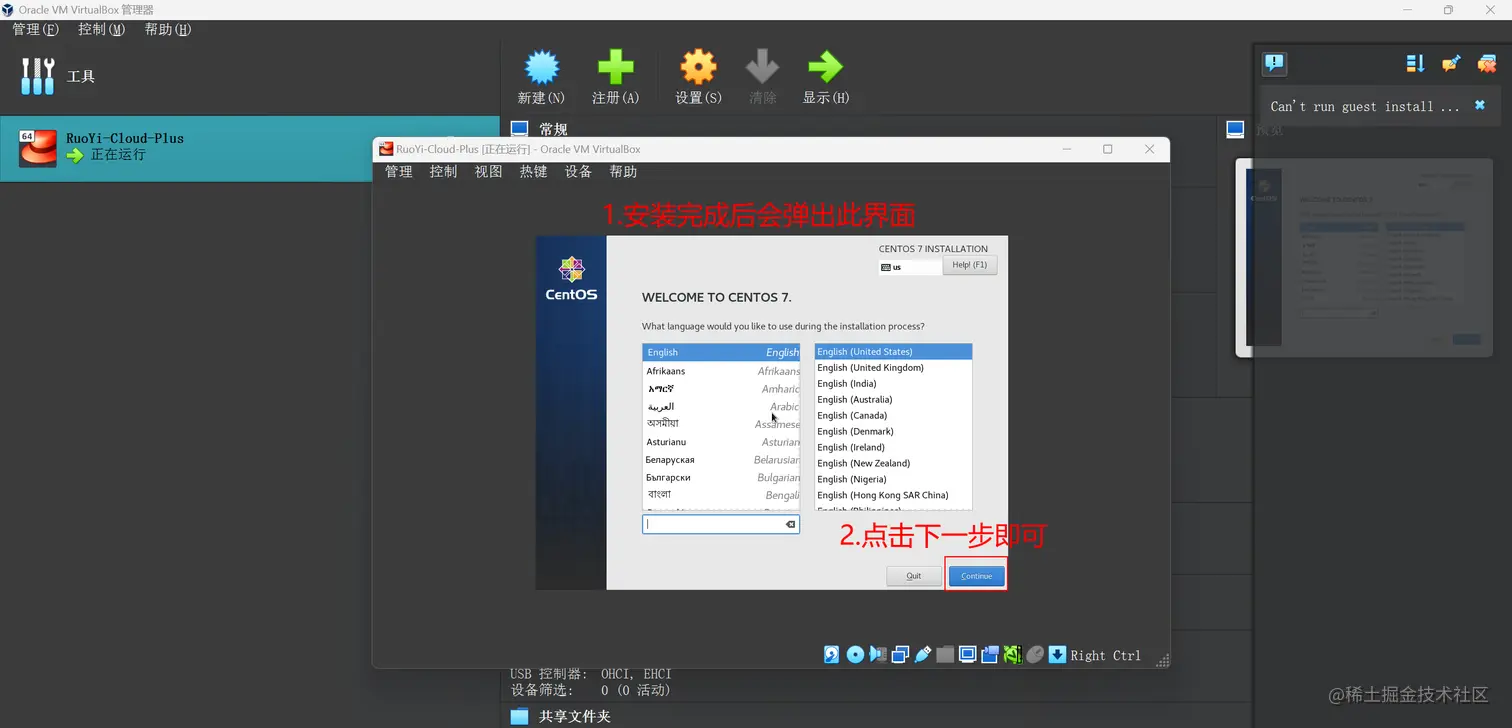Click the hard disk status bar icon
This screenshot has height=728, width=1512.
tap(832, 654)
